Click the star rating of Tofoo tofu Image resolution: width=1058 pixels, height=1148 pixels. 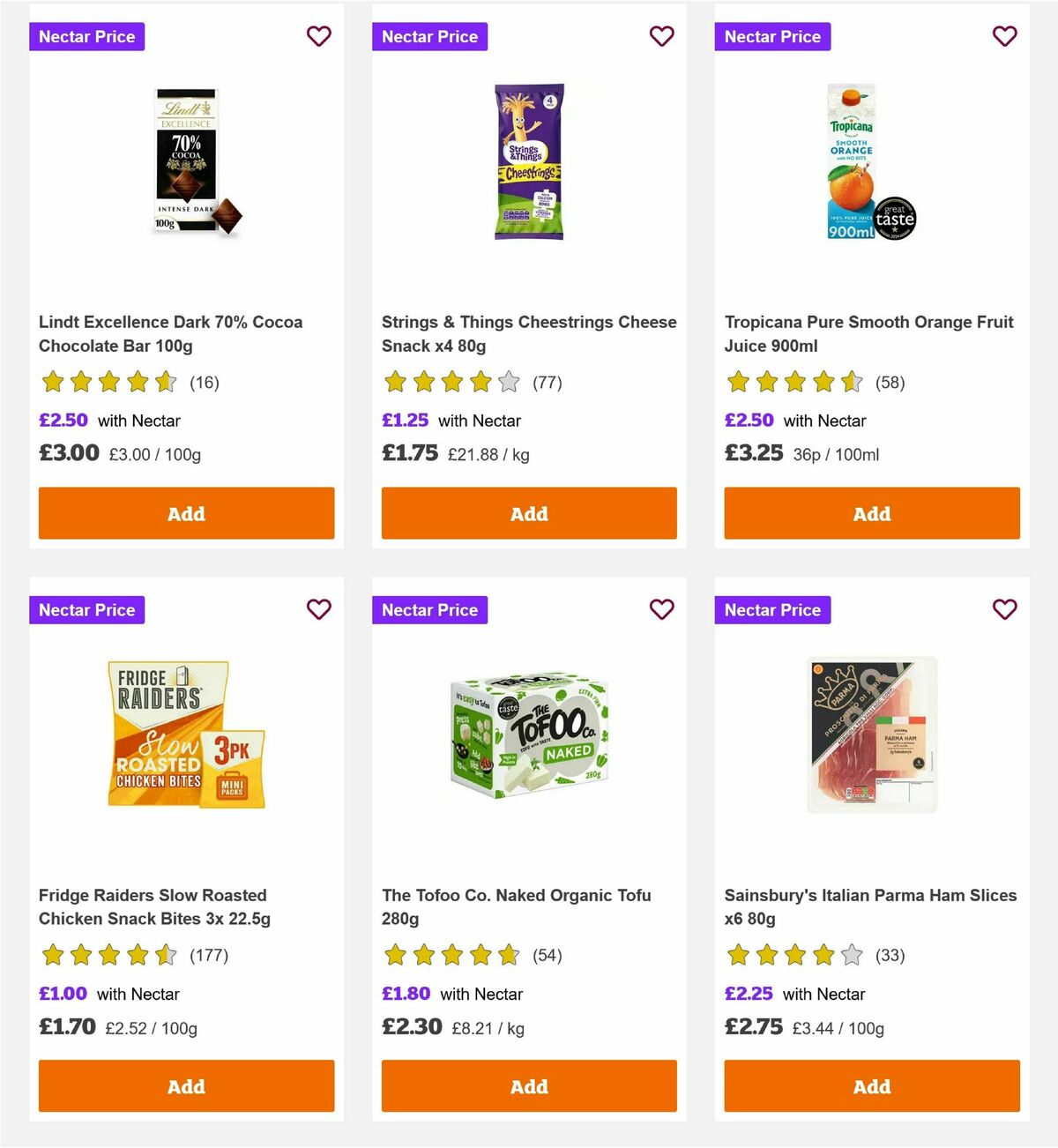click(452, 955)
